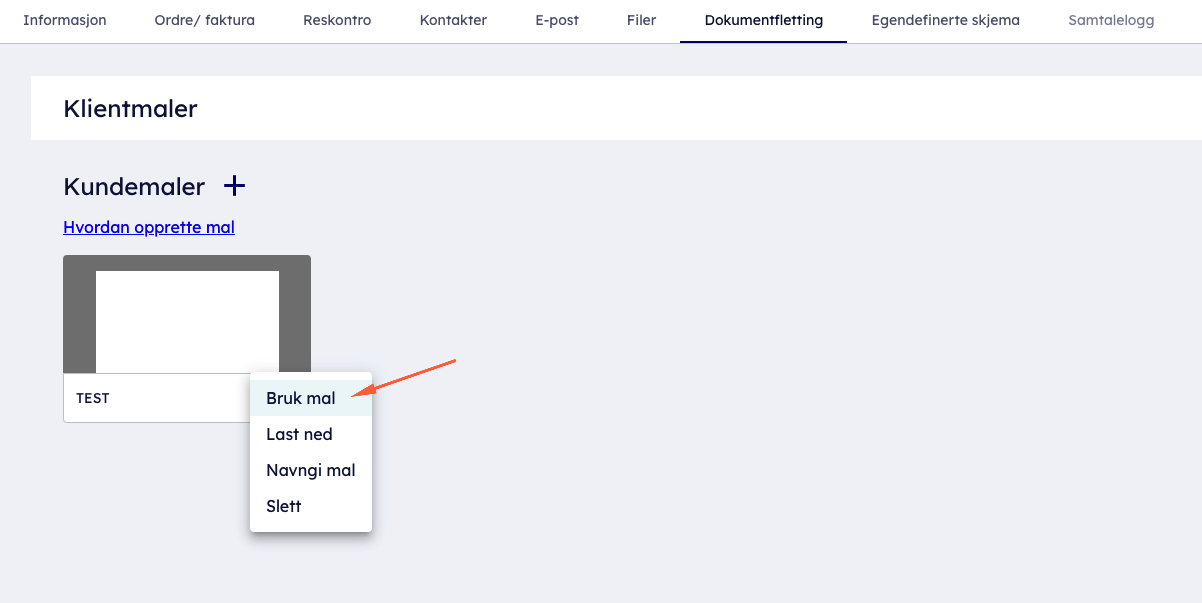Go to the Samtalelogg tab

[x=1110, y=20]
